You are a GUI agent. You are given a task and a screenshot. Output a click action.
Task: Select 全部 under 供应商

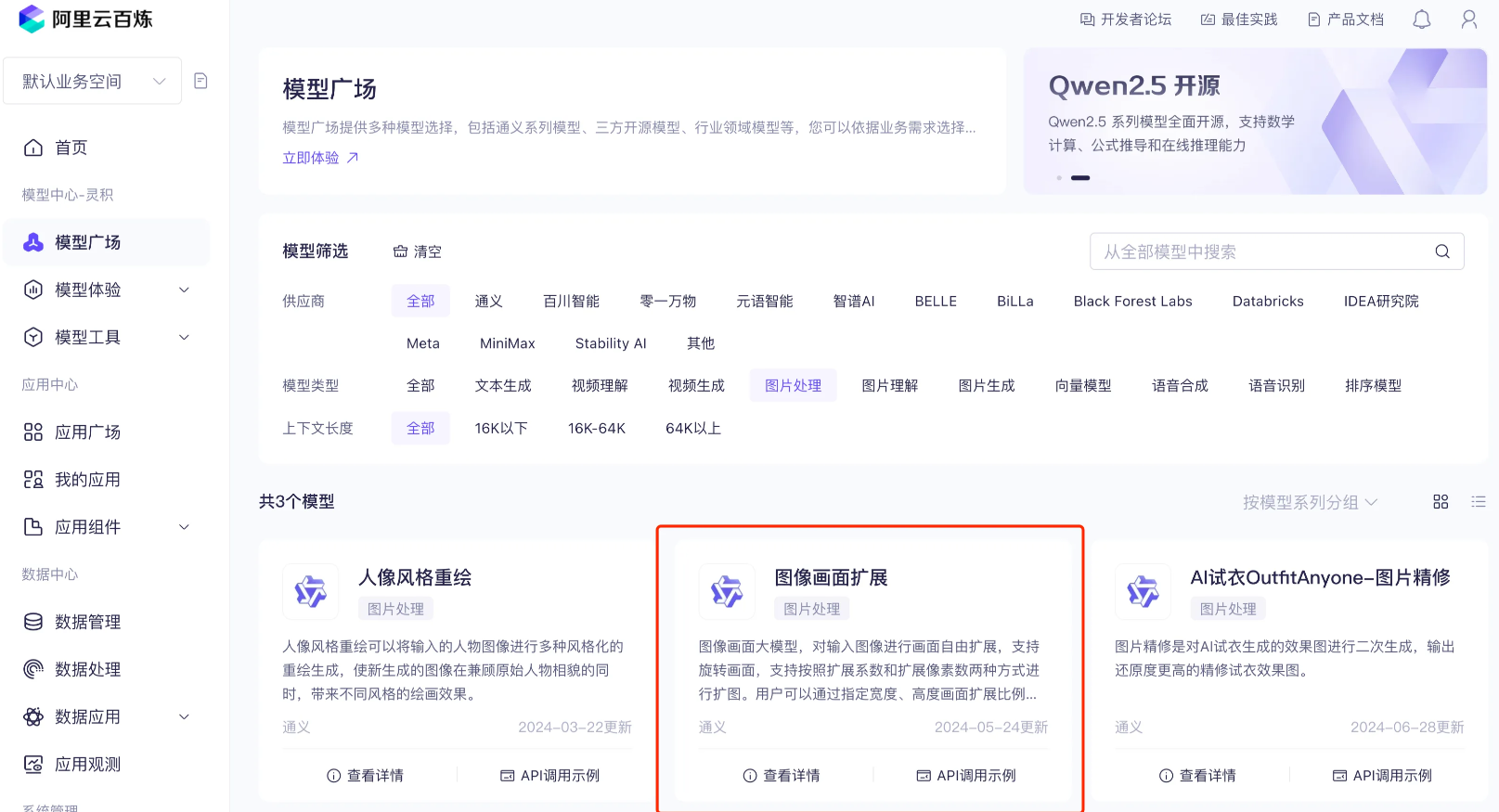(420, 301)
